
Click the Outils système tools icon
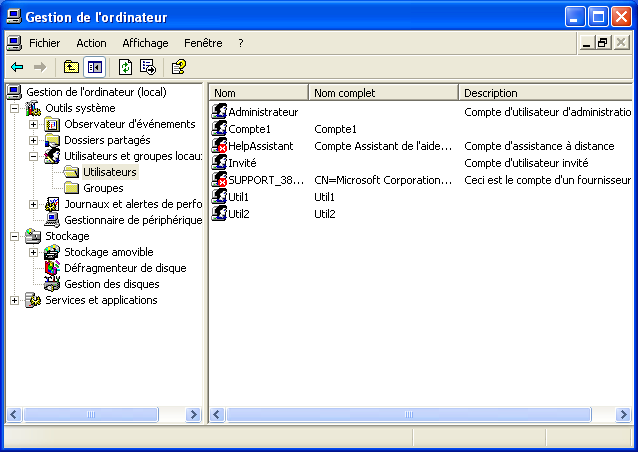point(33,108)
